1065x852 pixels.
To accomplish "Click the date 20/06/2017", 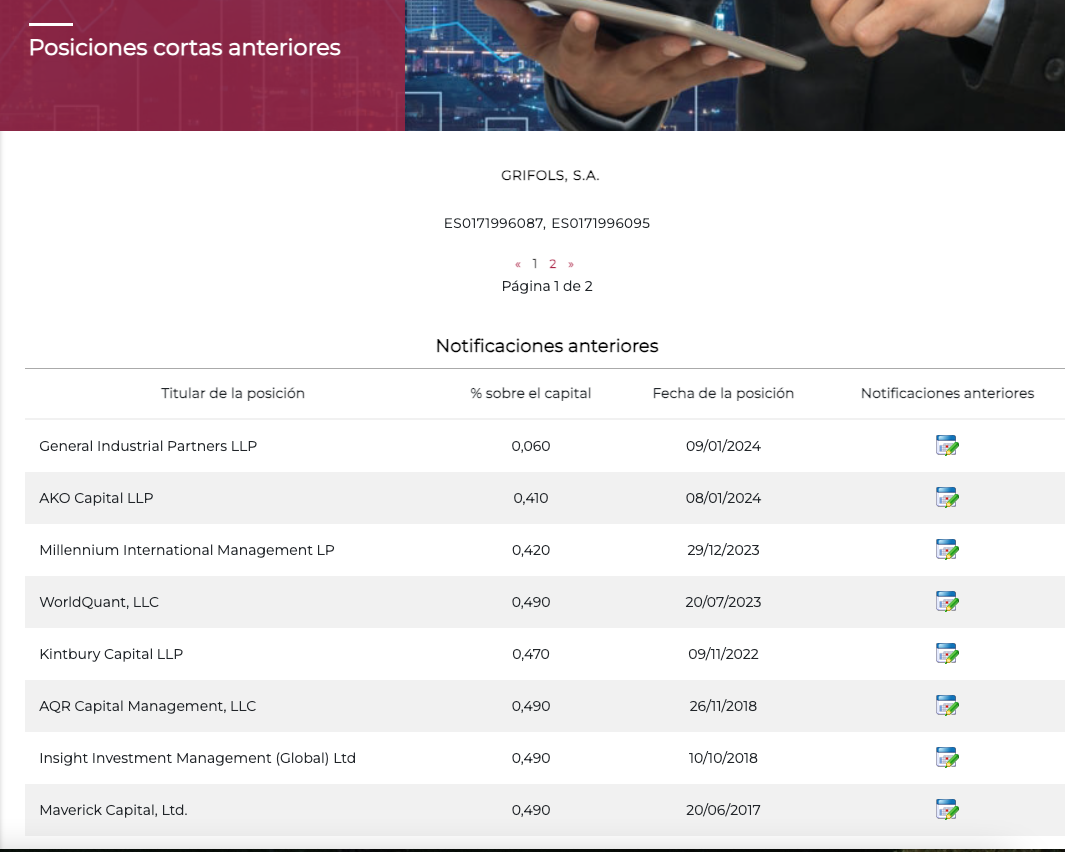I will (723, 810).
